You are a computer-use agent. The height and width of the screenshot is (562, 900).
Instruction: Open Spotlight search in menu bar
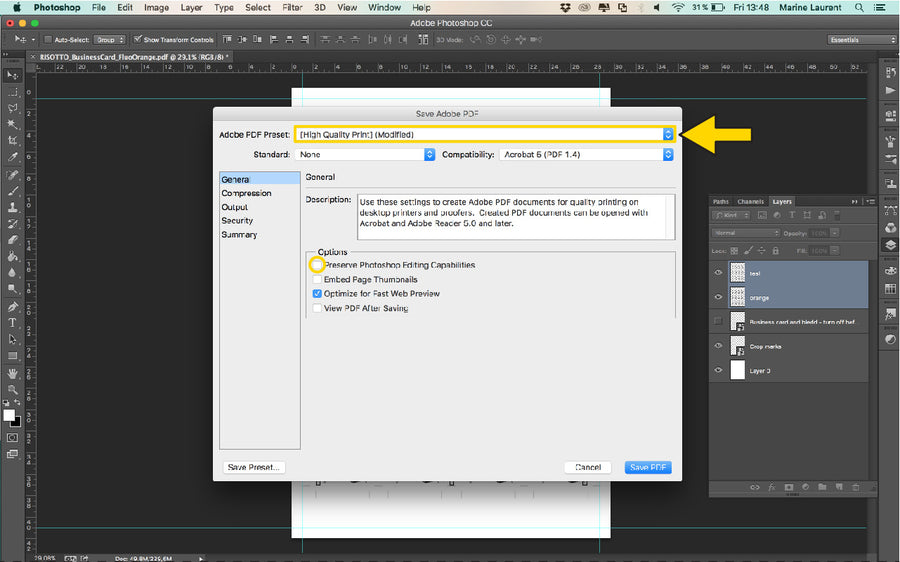click(x=859, y=7)
